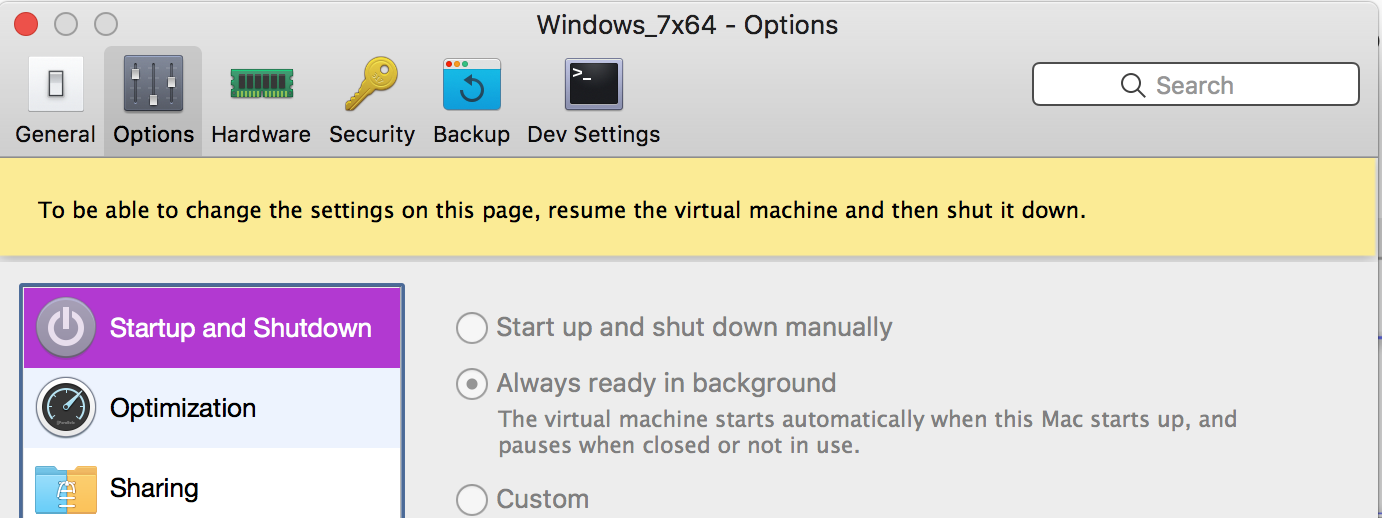Select Start up and shut down manually
Image resolution: width=1382 pixels, height=518 pixels.
click(472, 328)
